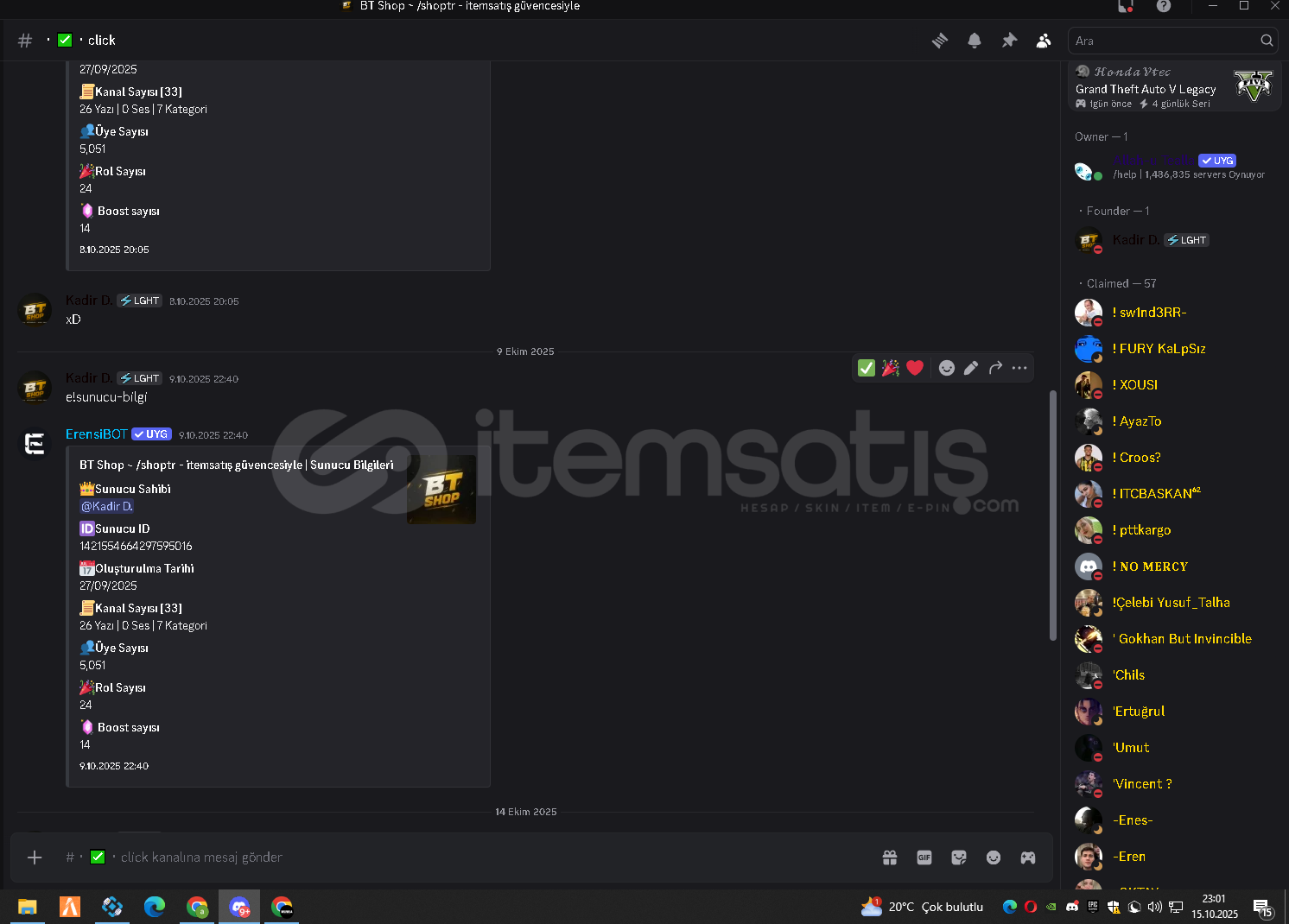Image resolution: width=1289 pixels, height=924 pixels.
Task: Open the GIF picker
Action: coord(924,858)
